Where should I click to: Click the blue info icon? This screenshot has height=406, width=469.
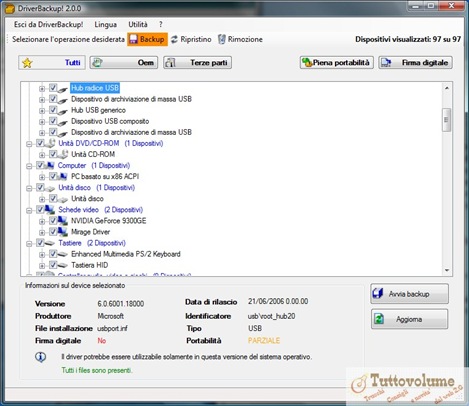tap(41, 357)
